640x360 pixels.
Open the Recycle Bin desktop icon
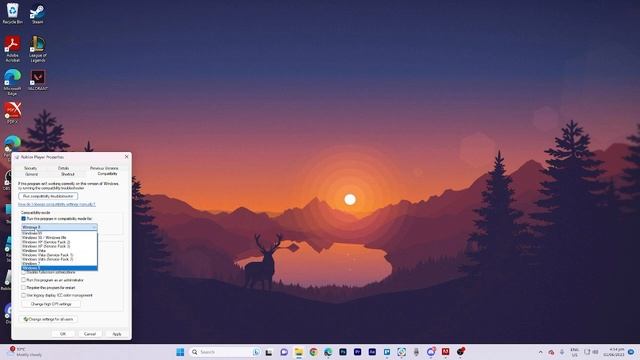click(x=13, y=13)
